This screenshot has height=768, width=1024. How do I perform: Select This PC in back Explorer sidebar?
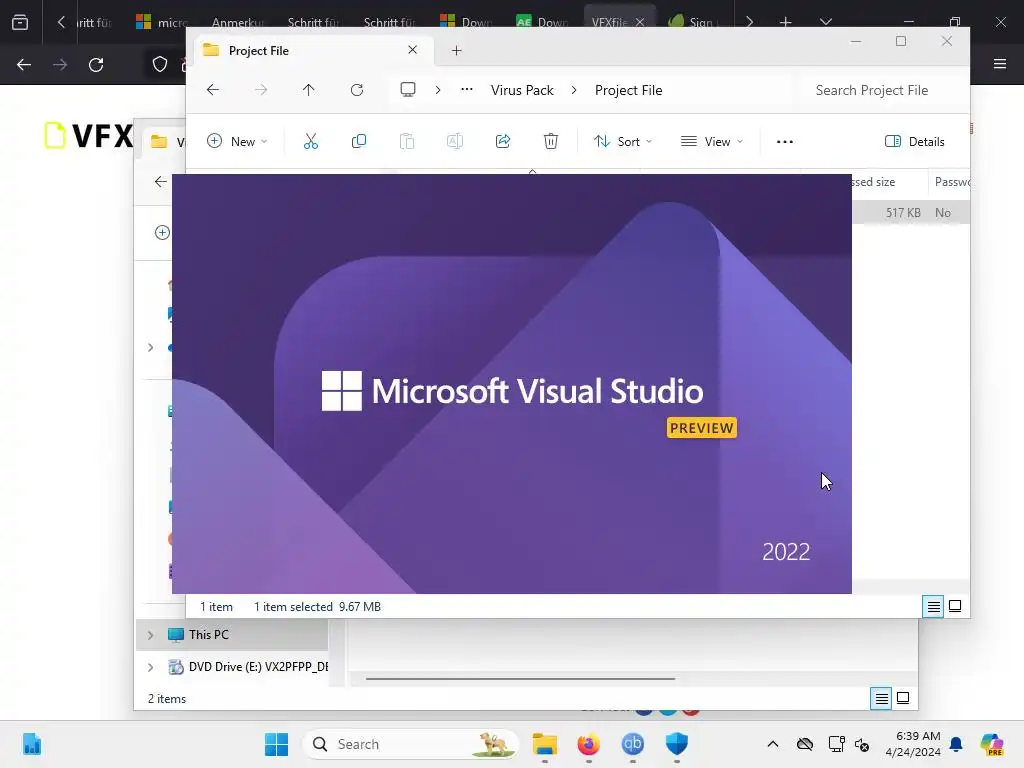(232, 635)
